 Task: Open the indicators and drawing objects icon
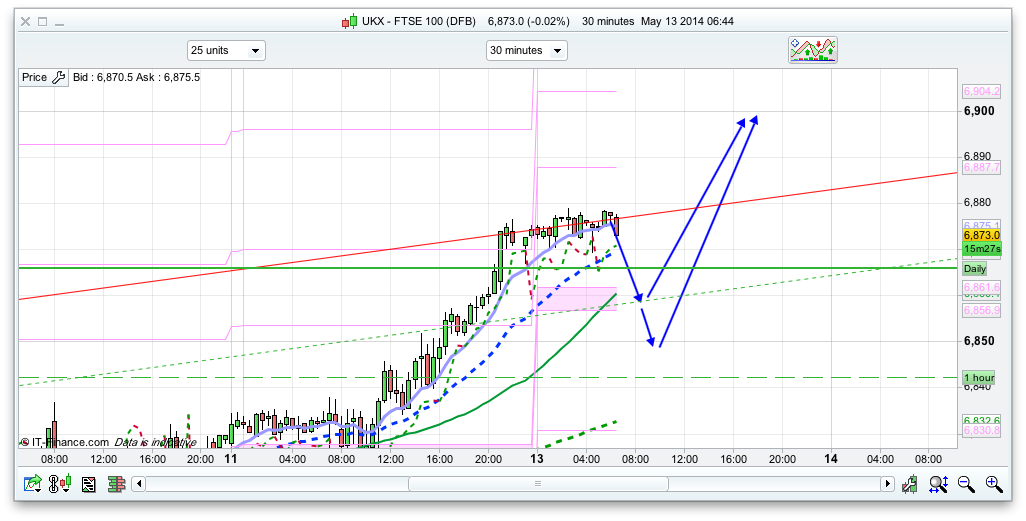(x=812, y=50)
